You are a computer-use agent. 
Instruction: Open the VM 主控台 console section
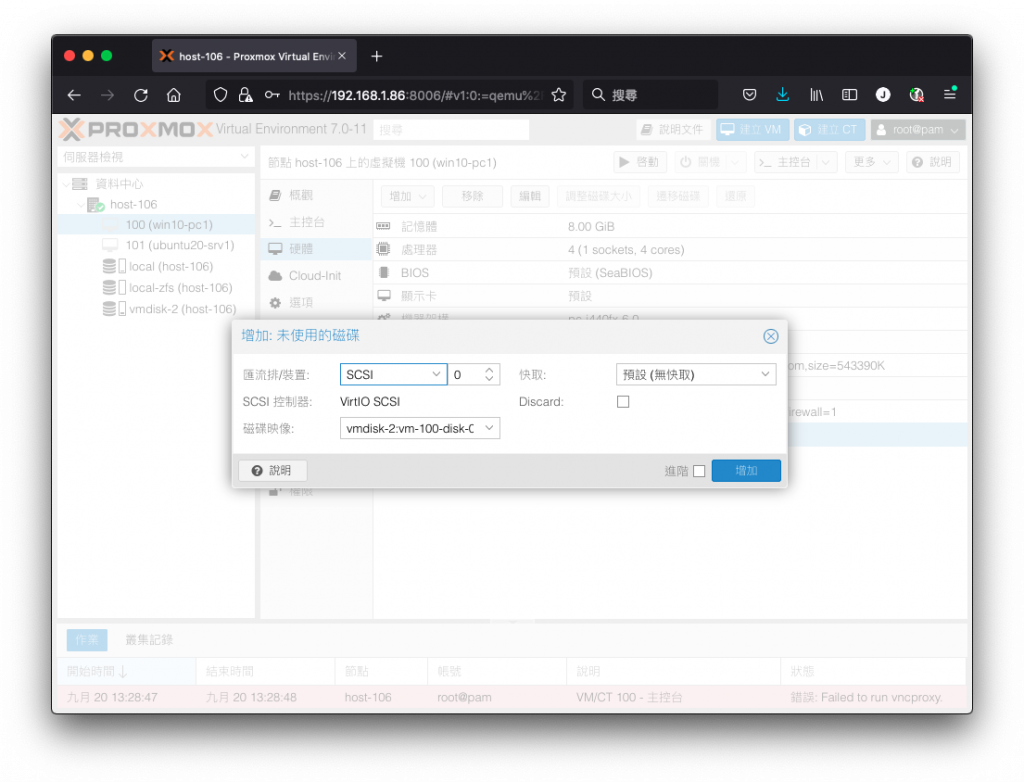[x=316, y=222]
